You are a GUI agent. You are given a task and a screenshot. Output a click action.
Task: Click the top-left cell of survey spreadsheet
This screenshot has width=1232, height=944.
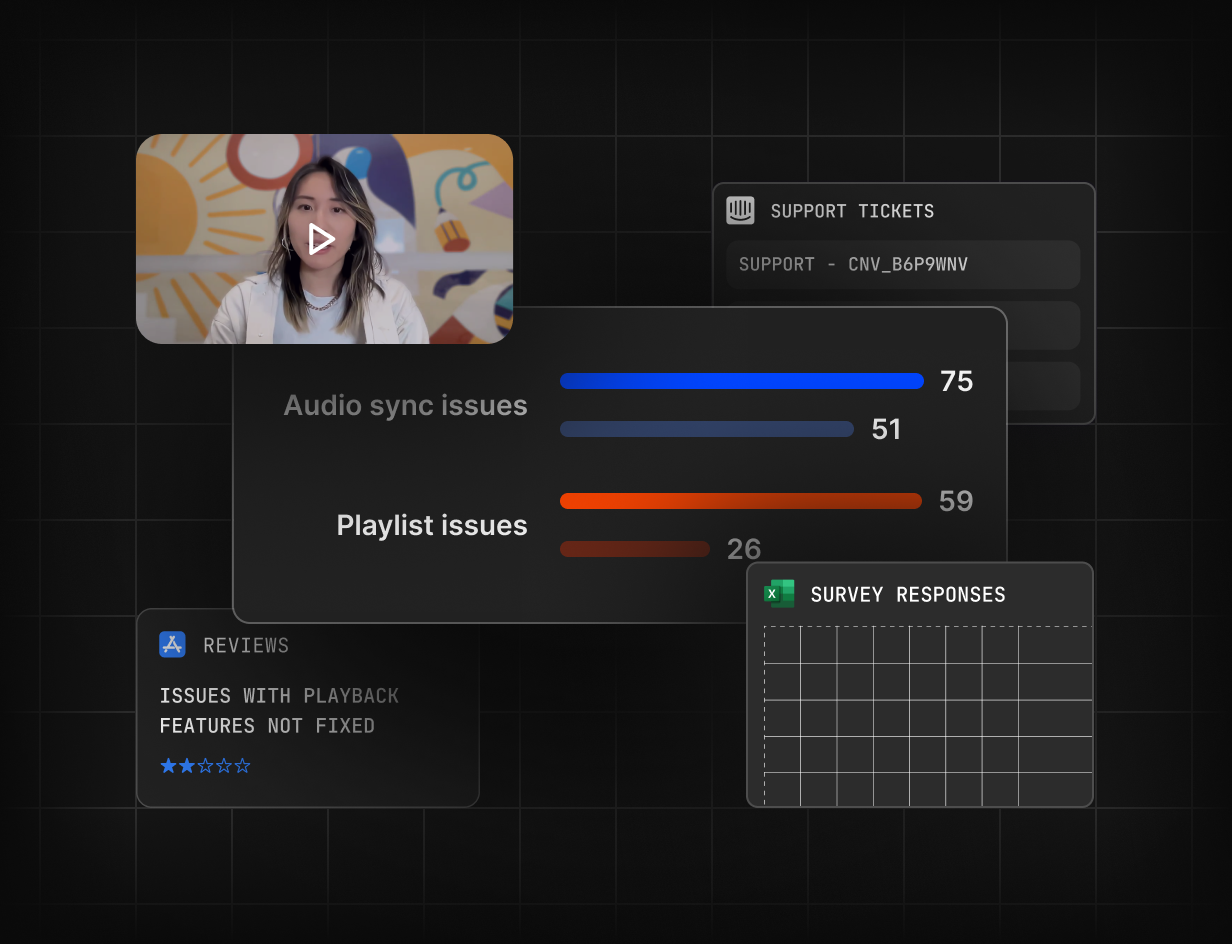[x=782, y=645]
